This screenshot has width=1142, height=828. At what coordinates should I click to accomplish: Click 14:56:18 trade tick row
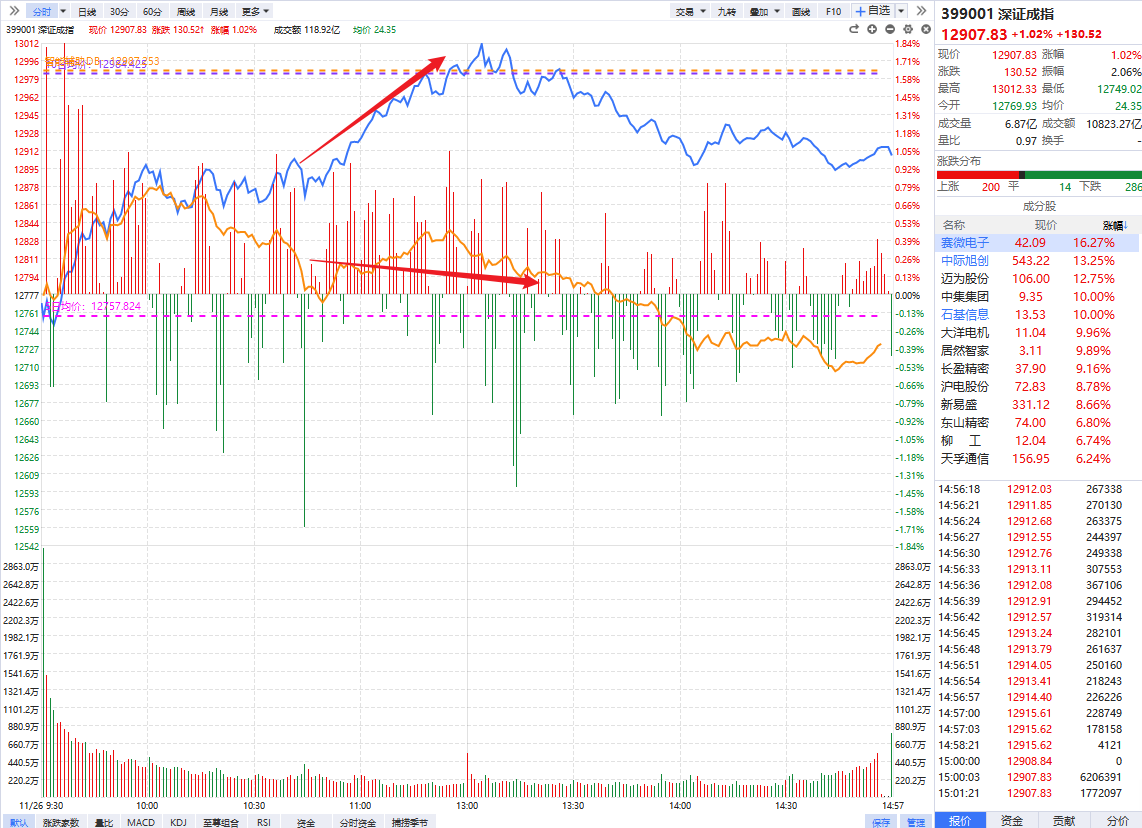pos(1038,489)
